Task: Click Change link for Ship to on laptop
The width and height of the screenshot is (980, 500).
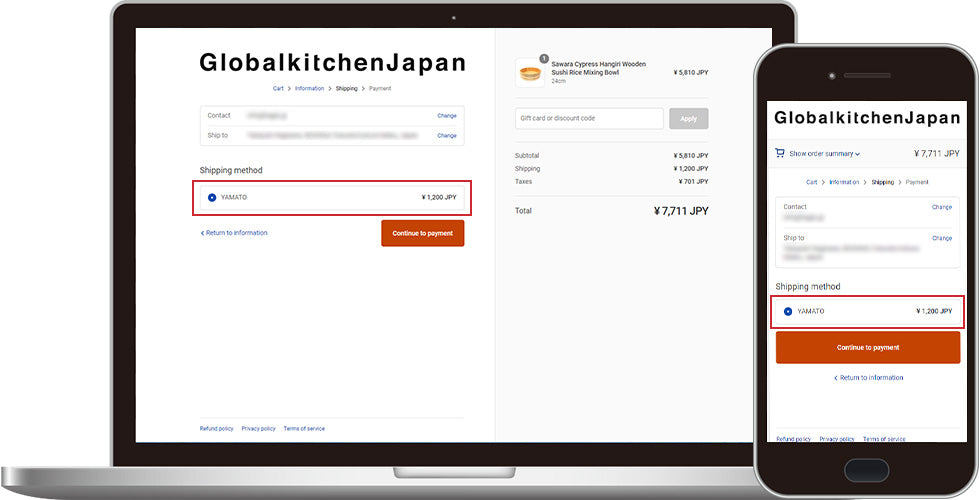Action: coord(446,136)
